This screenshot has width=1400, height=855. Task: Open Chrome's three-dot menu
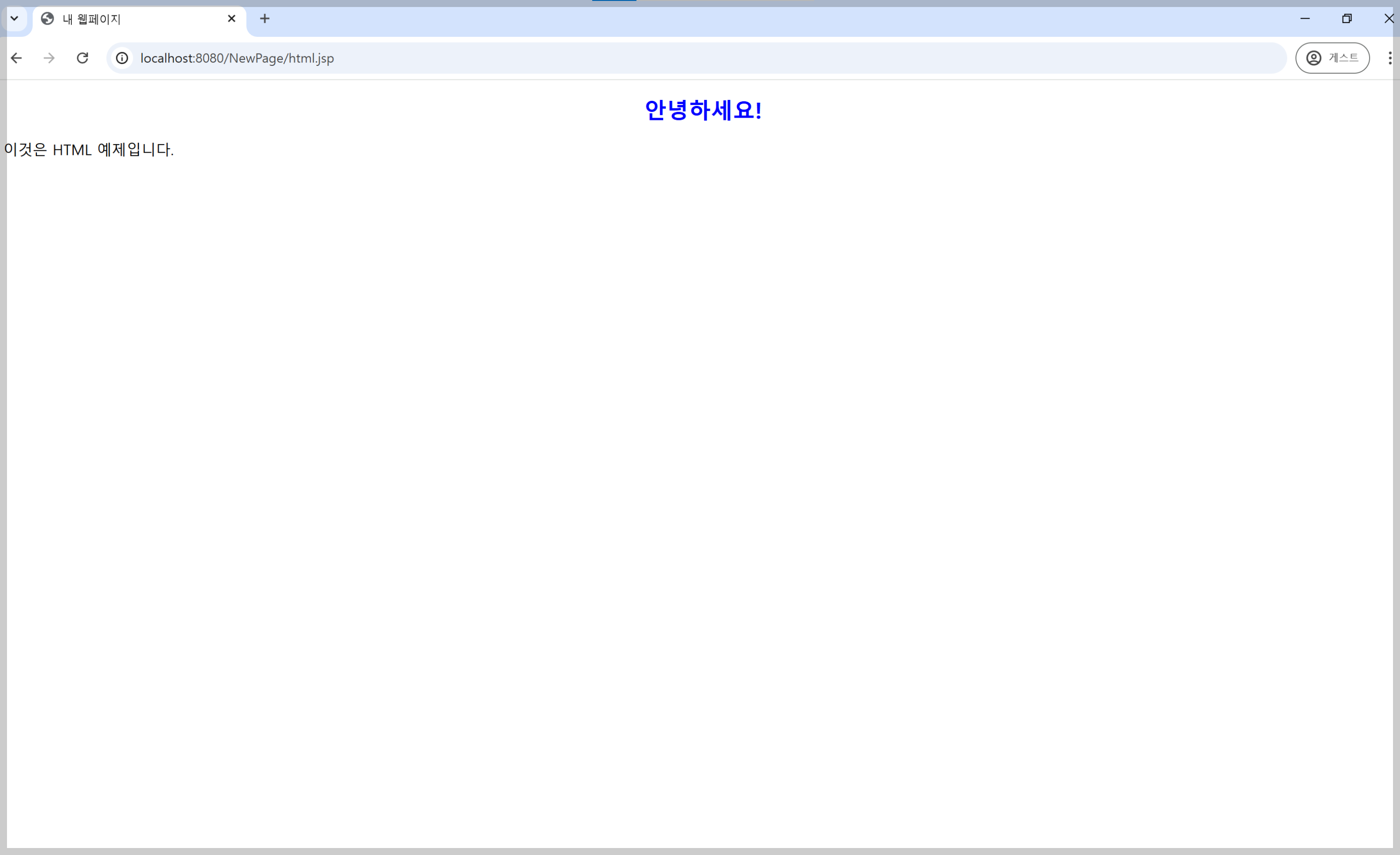[x=1390, y=58]
